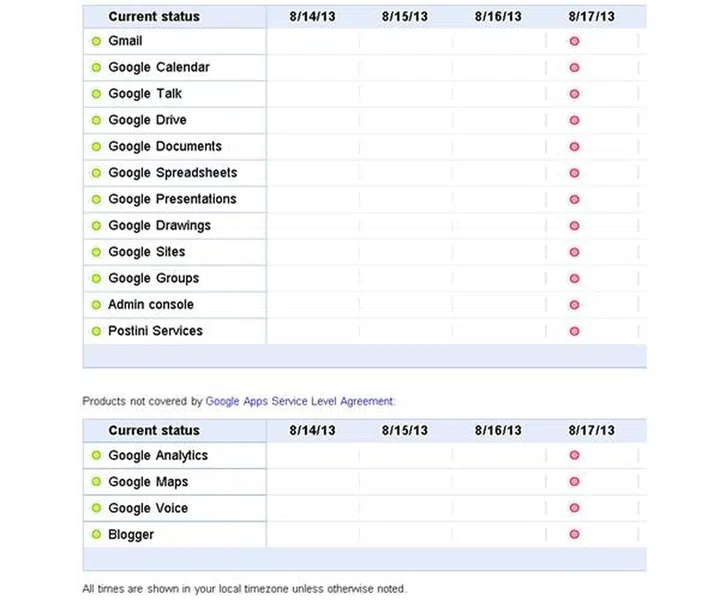Click the red 8/17/13 incident dot for Gmail

click(x=574, y=42)
